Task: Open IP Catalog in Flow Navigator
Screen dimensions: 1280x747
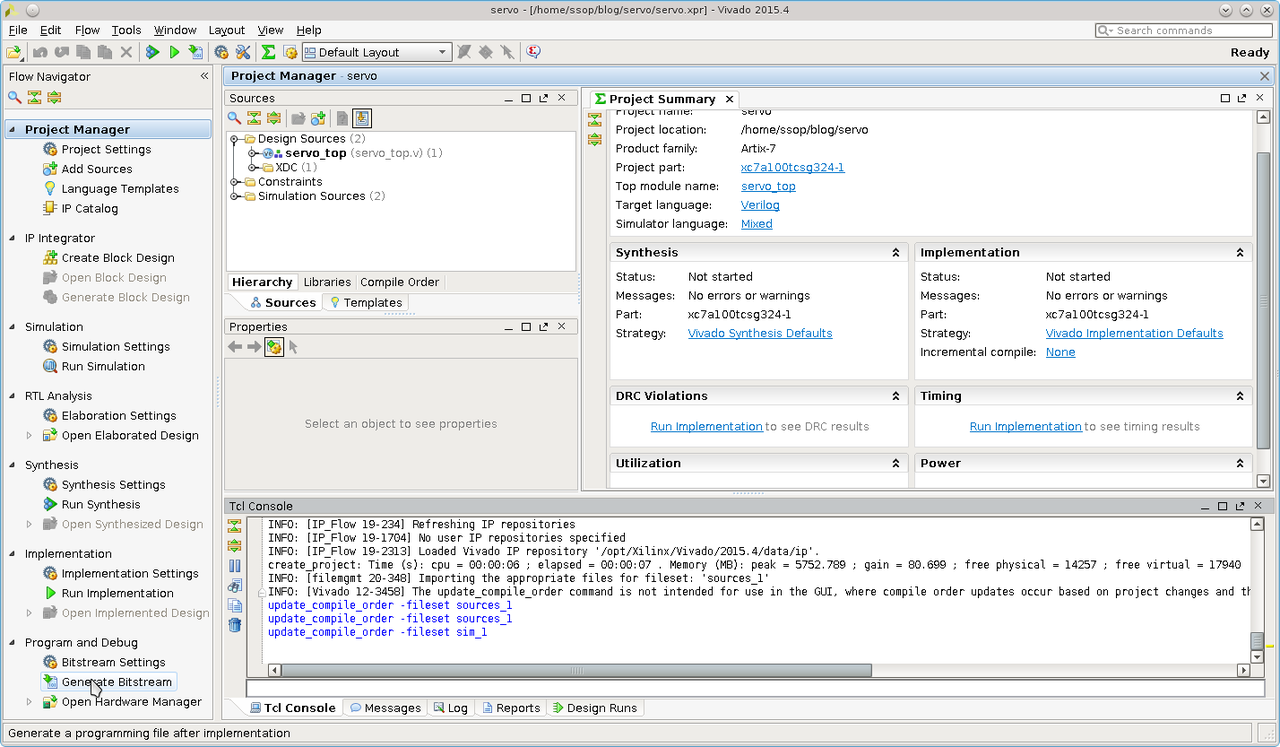Action: pos(80,209)
